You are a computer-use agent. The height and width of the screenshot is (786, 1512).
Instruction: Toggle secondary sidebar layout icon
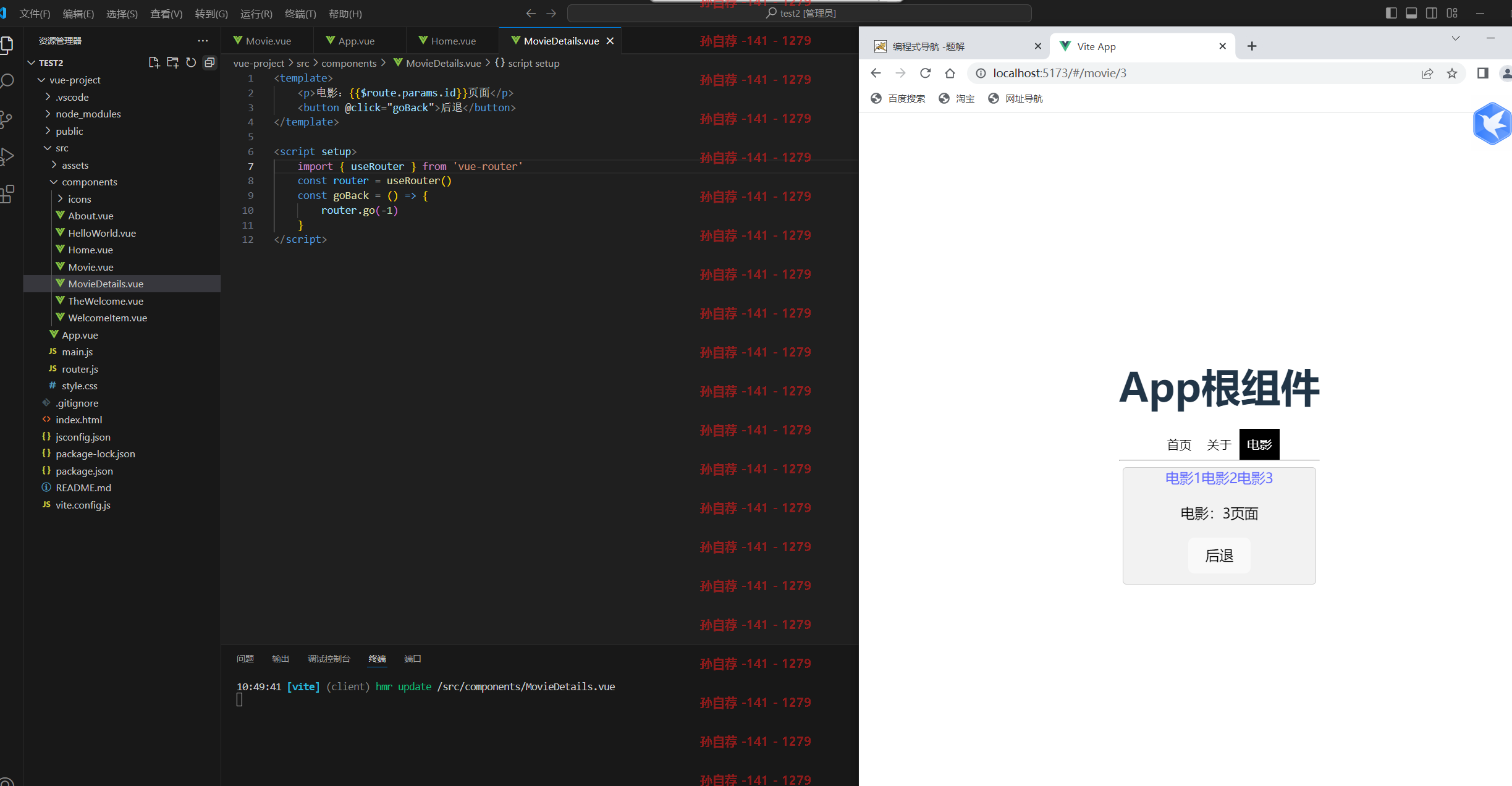coord(1432,13)
